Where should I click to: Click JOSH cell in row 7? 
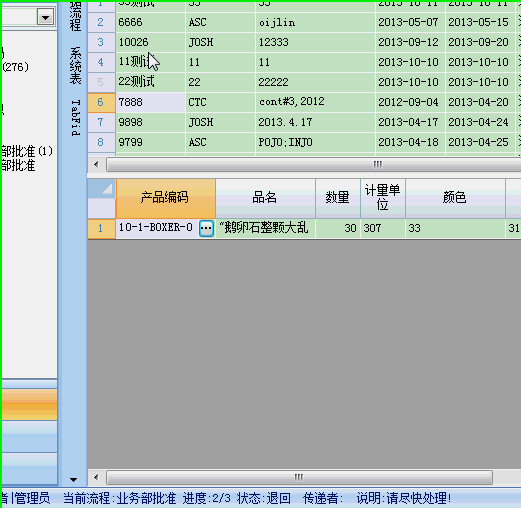coord(220,123)
